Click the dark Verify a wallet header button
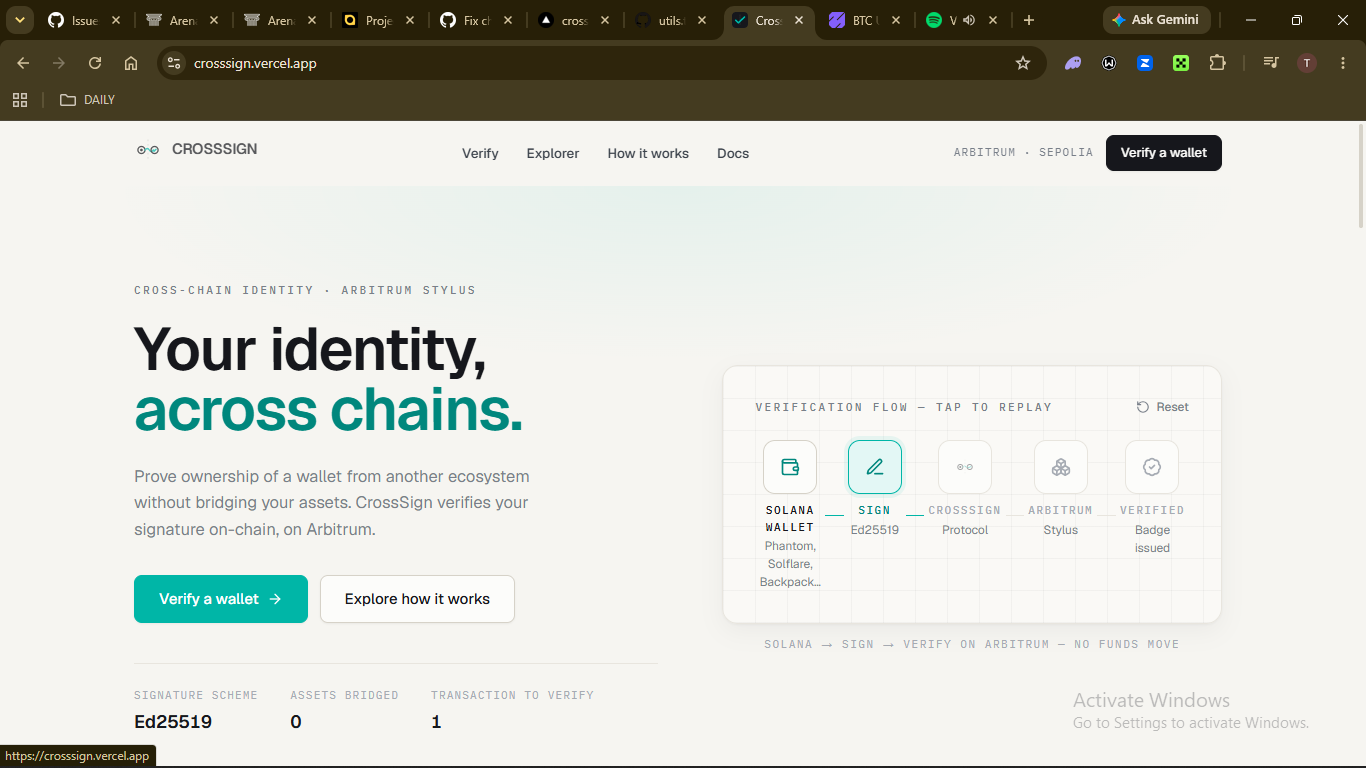Viewport: 1366px width, 768px height. click(x=1164, y=153)
